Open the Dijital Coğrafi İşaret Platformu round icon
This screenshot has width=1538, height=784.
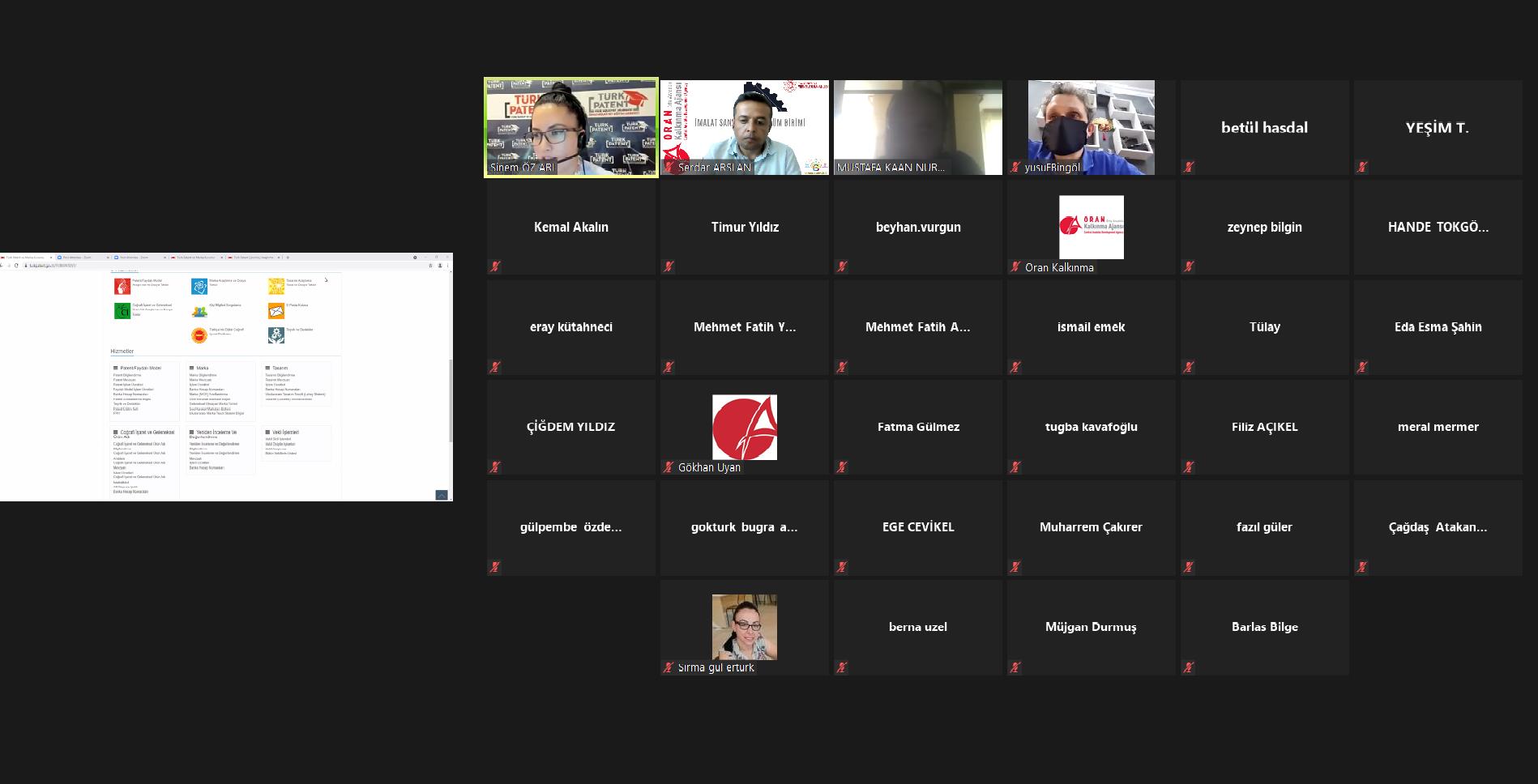tap(199, 334)
